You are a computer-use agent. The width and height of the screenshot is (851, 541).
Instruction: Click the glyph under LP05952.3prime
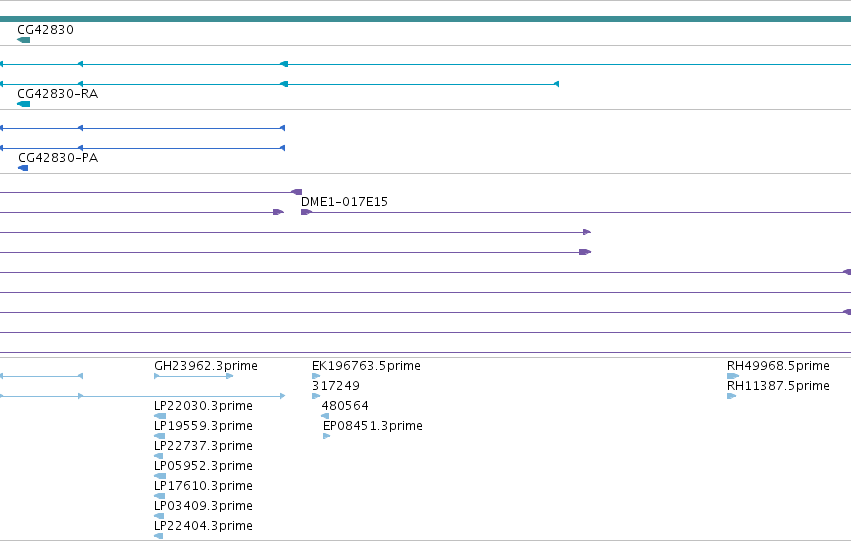[160, 476]
